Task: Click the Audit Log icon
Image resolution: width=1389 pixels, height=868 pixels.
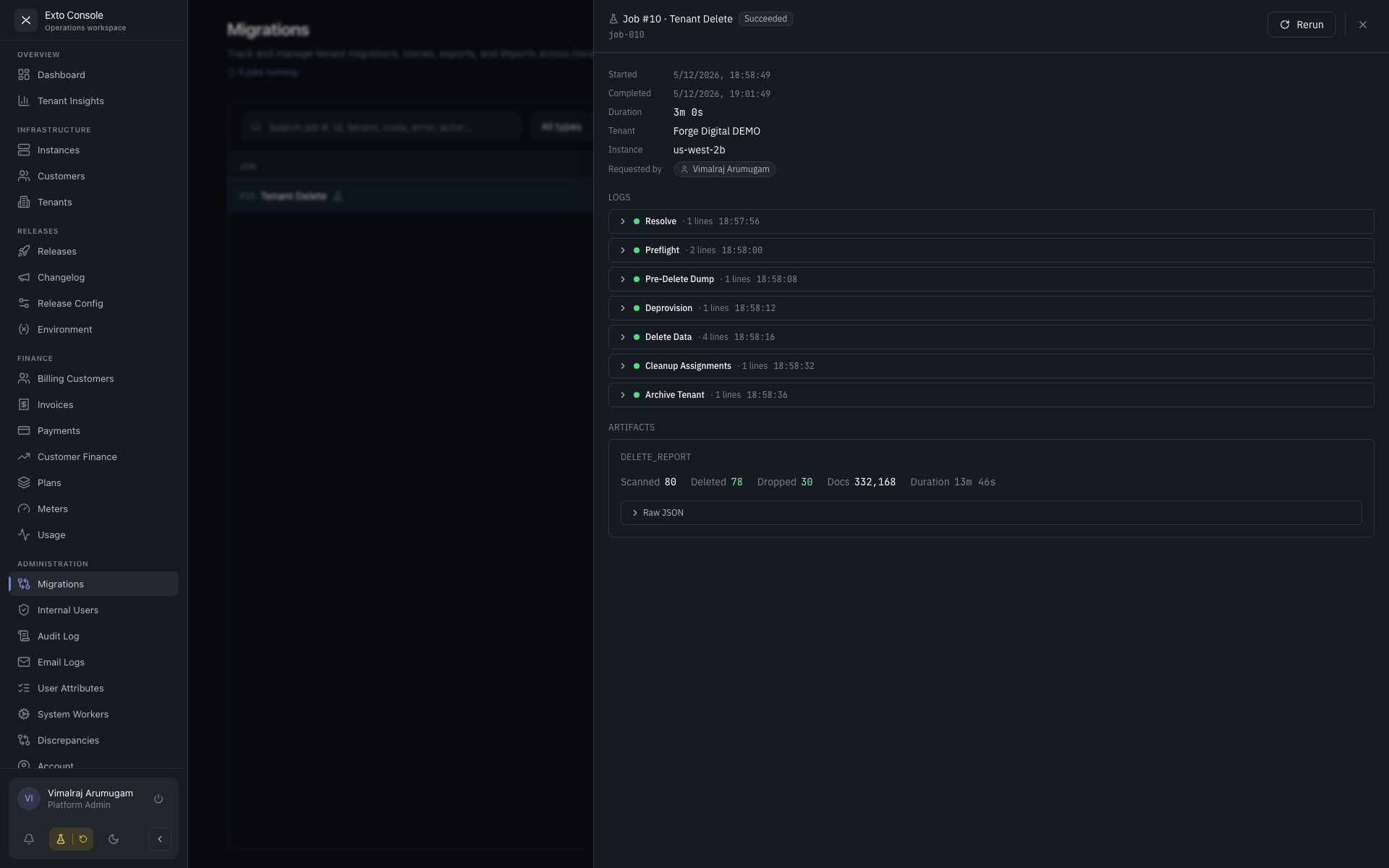Action: 24,636
